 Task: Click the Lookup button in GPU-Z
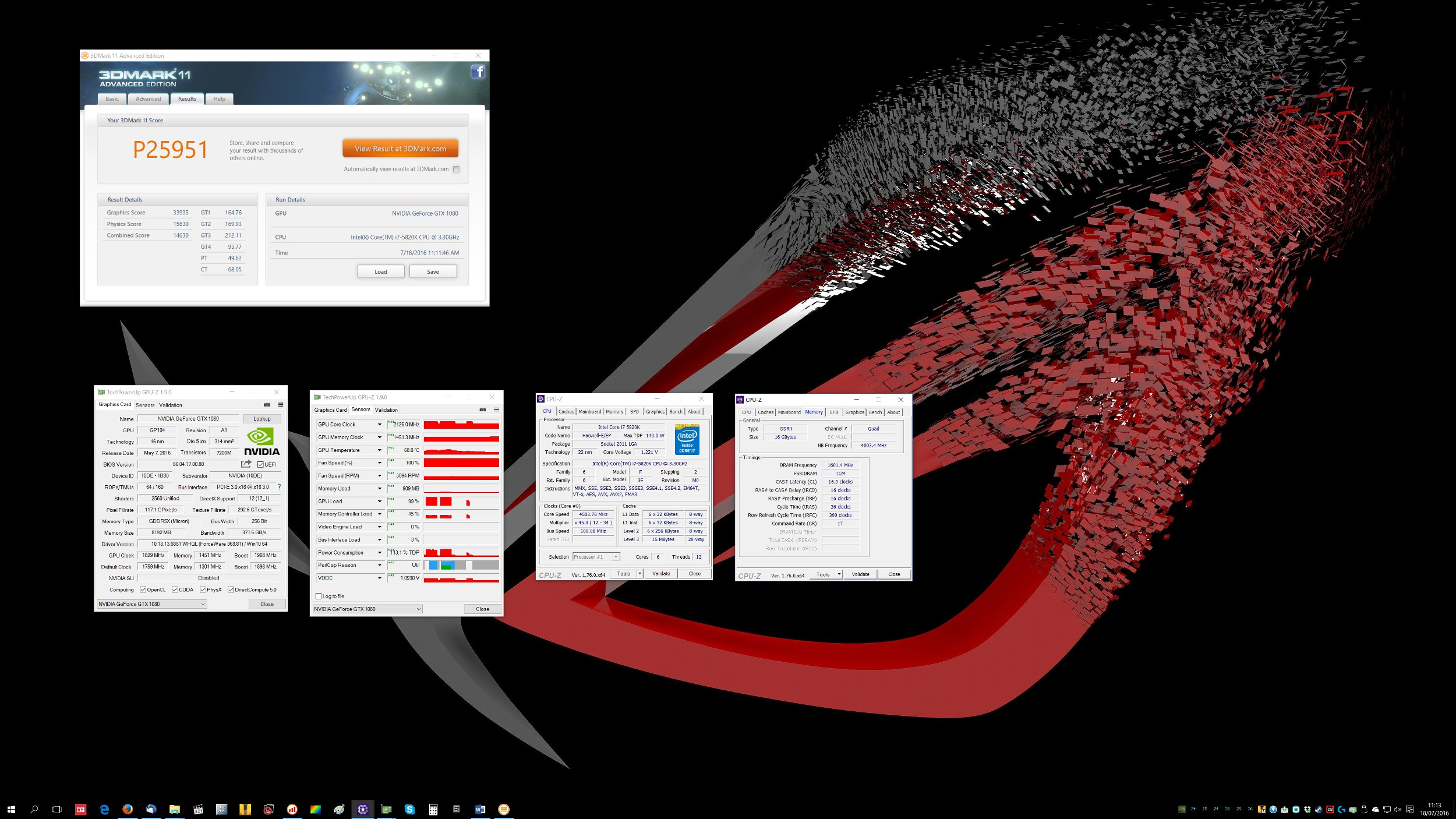coord(261,419)
